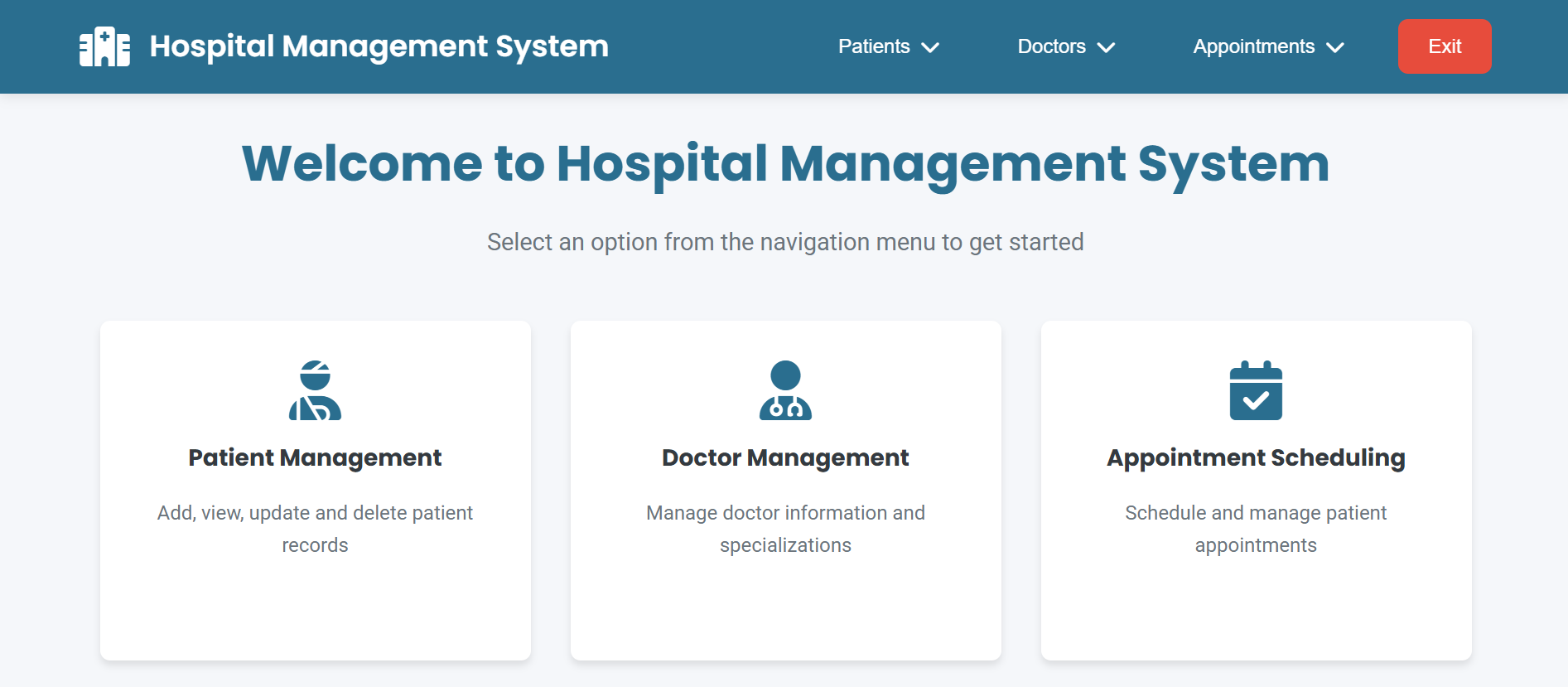Click the doctor with stethoscope icon

785,390
